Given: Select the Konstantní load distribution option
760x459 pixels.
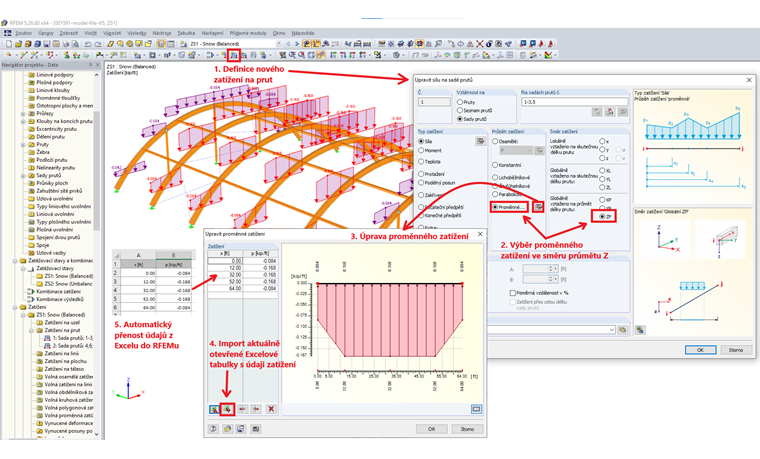Looking at the screenshot, I should coord(495,165).
